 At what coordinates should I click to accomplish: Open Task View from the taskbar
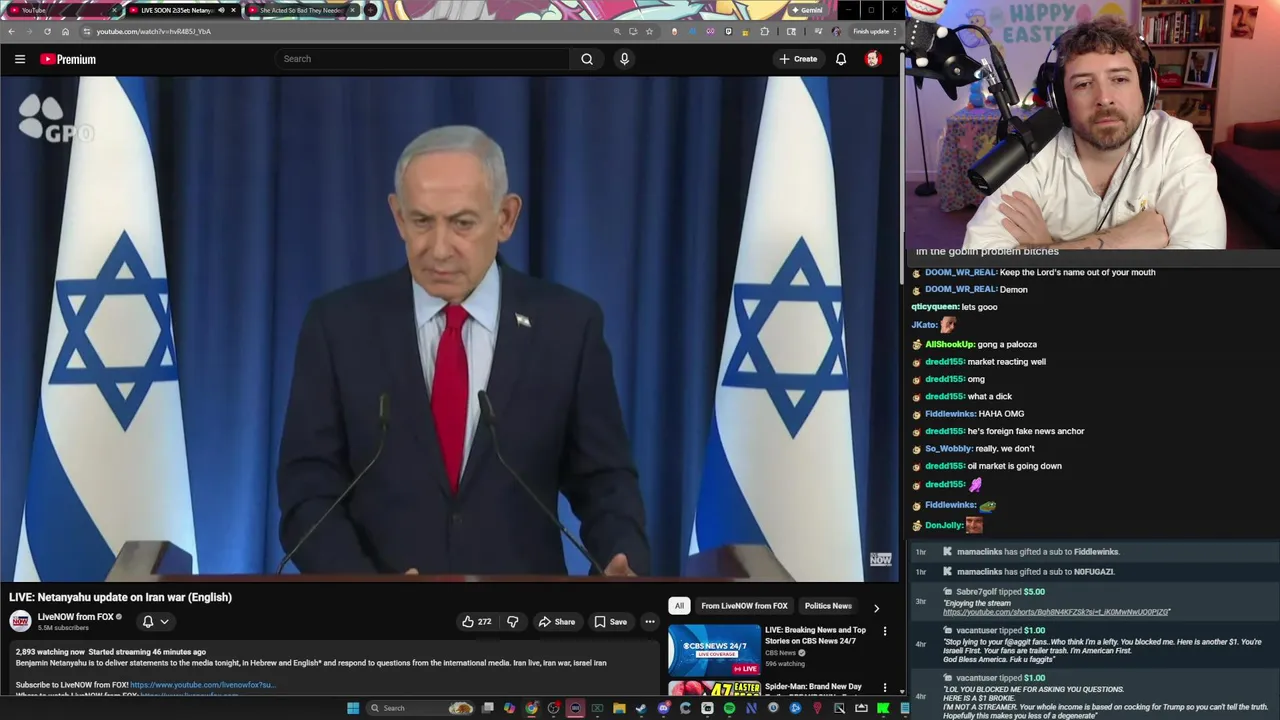tap(488, 708)
